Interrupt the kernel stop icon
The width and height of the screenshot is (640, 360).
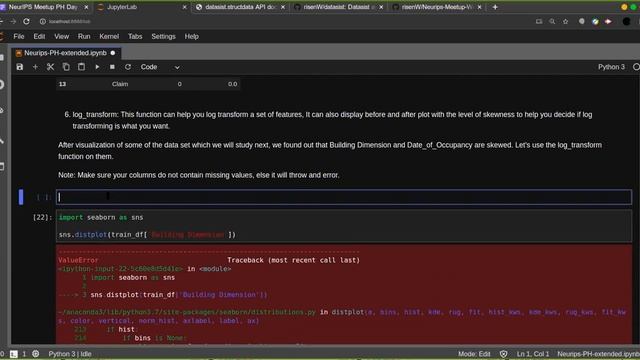coord(112,67)
